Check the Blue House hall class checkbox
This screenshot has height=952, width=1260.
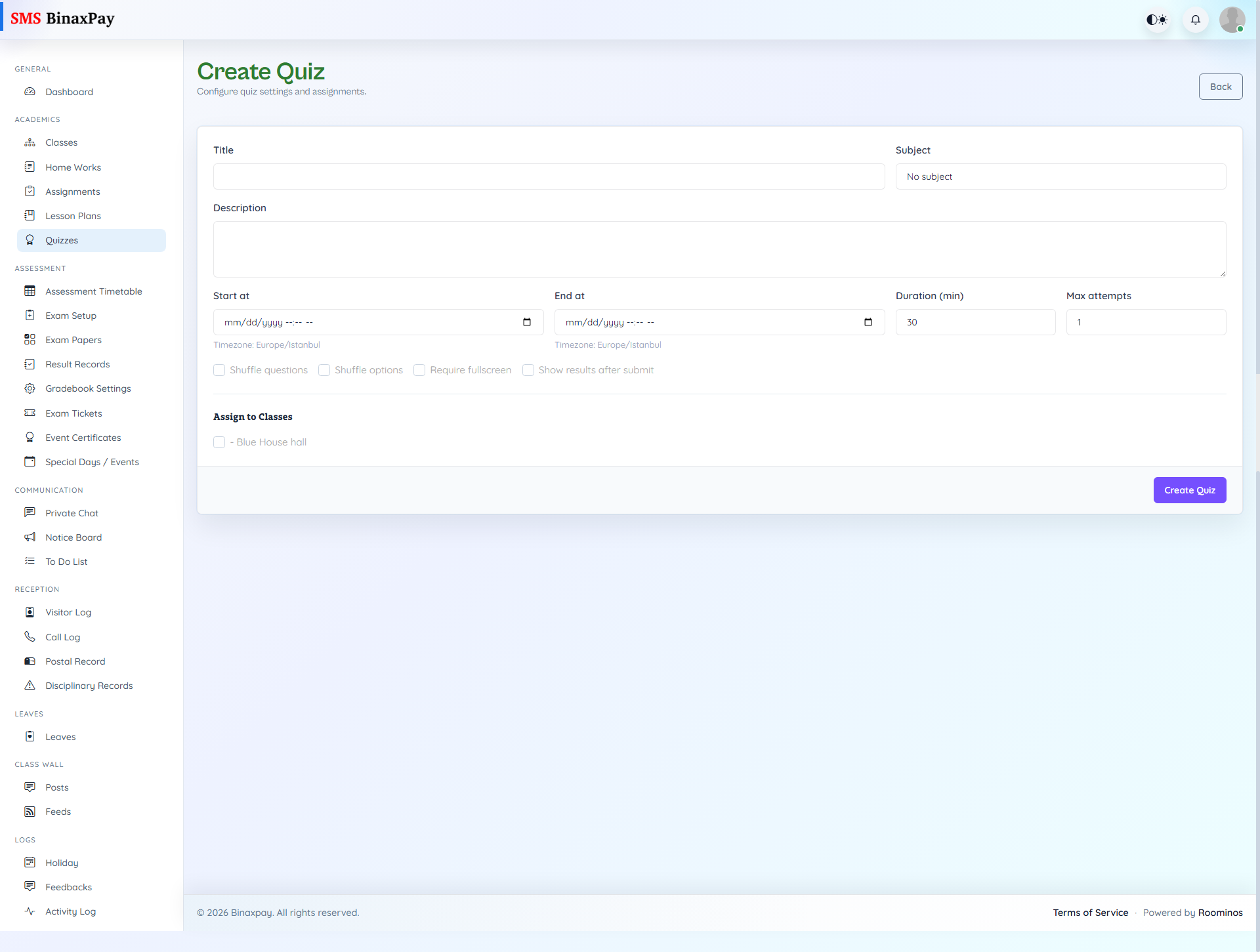coord(219,442)
